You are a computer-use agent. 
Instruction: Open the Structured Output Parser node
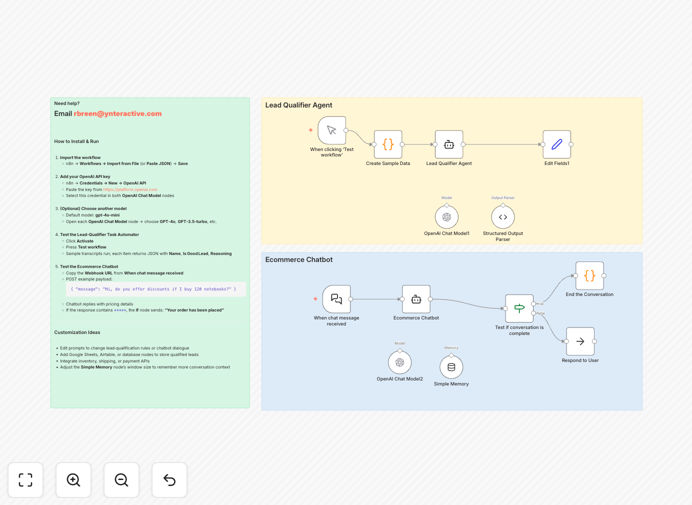503,217
